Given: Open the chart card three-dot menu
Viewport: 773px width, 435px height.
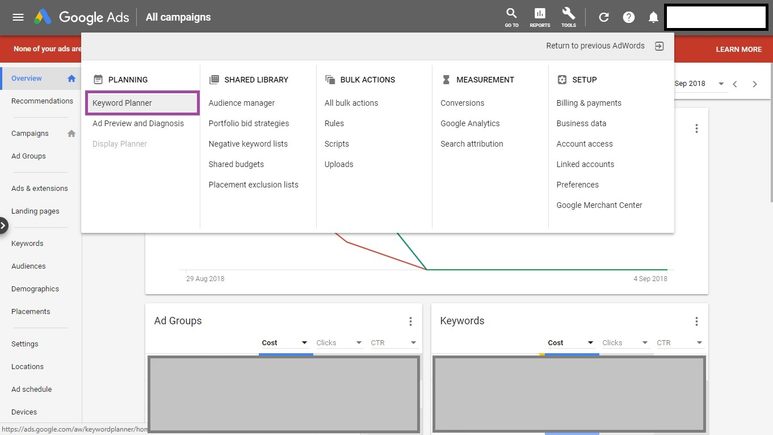Looking at the screenshot, I should click(696, 129).
